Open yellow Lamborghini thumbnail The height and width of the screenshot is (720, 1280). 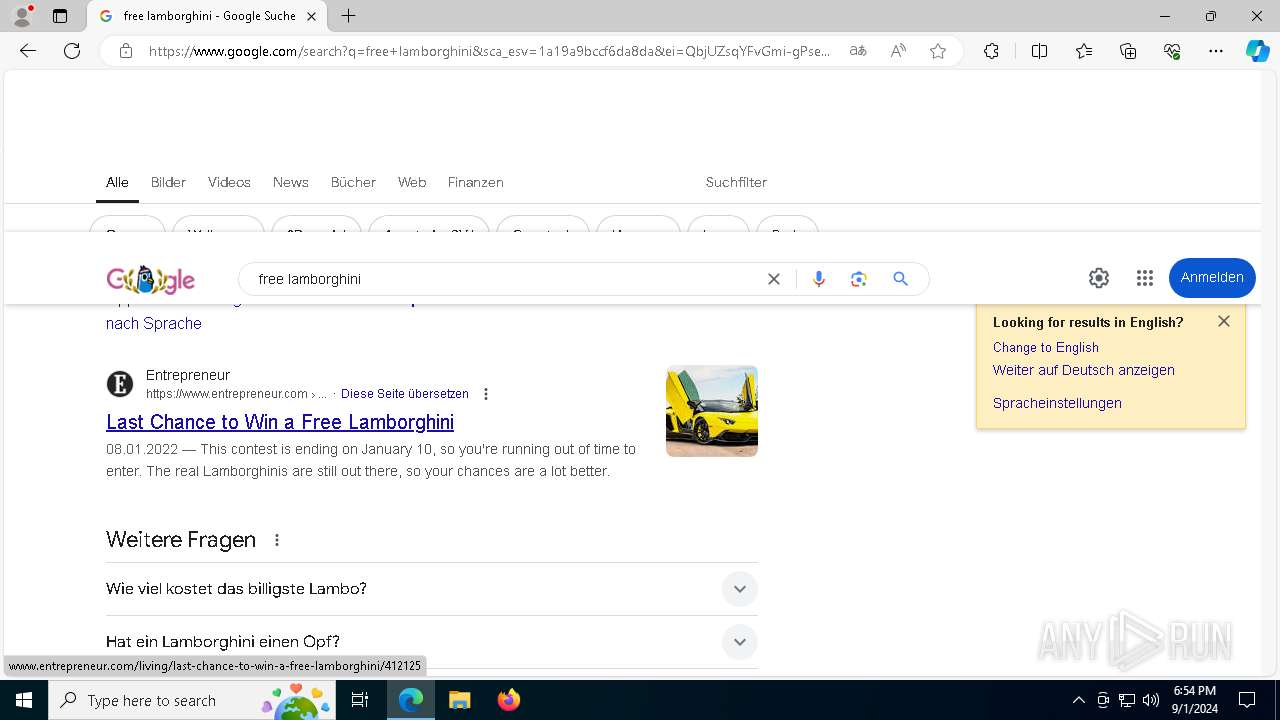[x=712, y=411]
